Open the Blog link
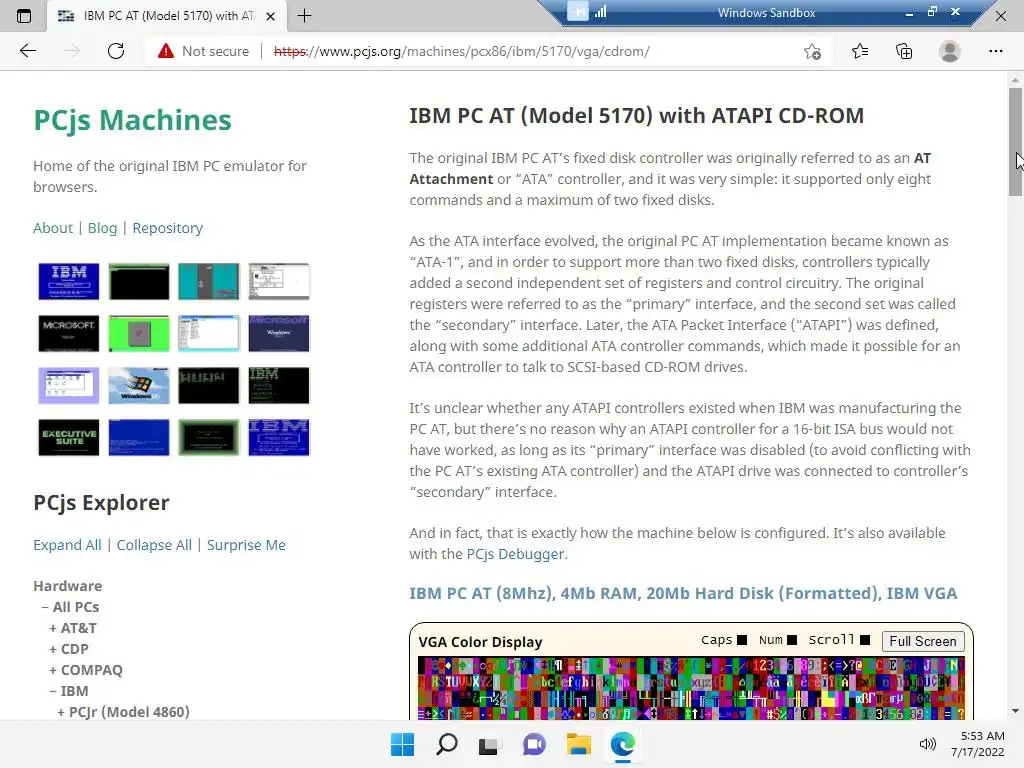The width and height of the screenshot is (1024, 768). click(103, 228)
